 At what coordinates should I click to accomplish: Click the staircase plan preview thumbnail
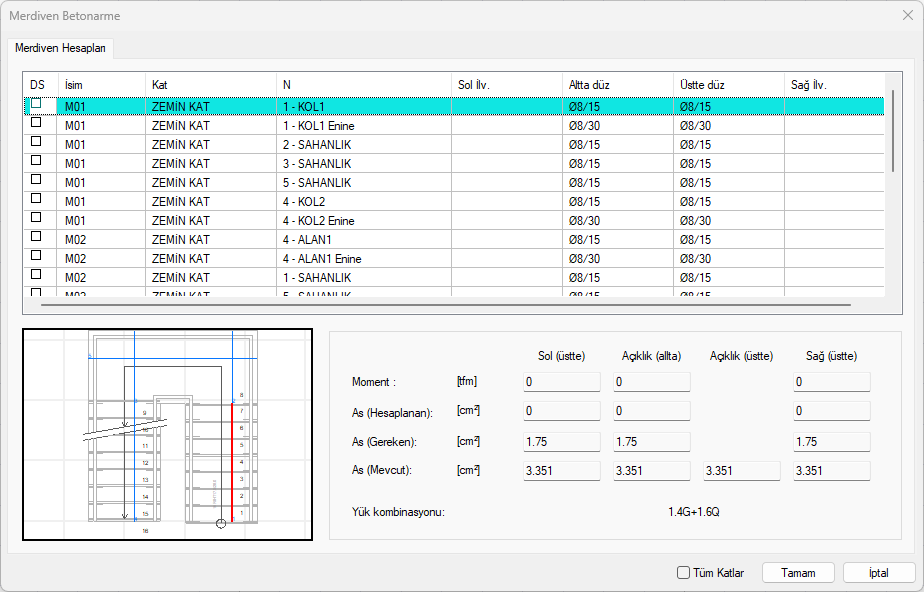167,434
